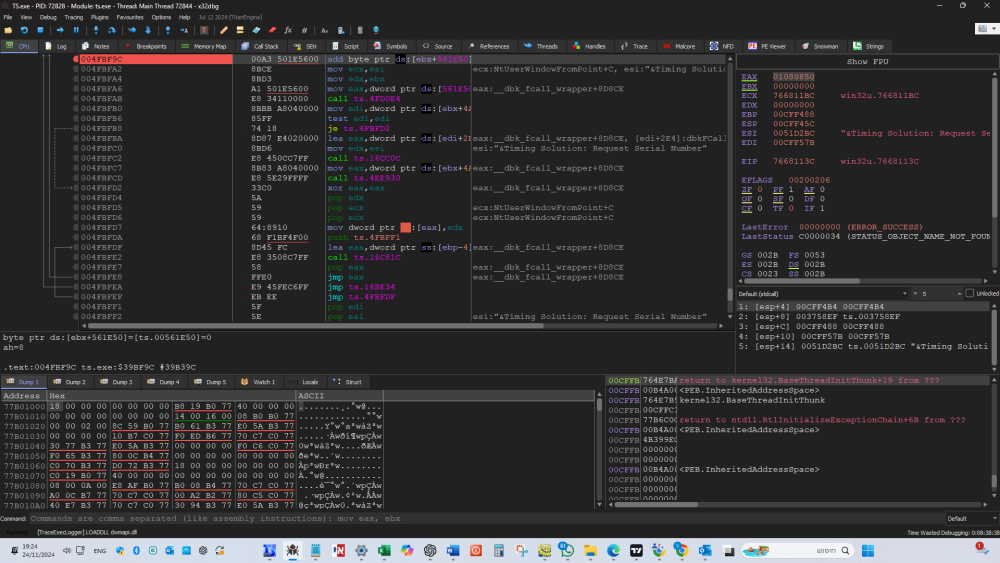Click the # labels toolbar icon
Image resolution: width=1000 pixels, height=563 pixels.
point(304,31)
